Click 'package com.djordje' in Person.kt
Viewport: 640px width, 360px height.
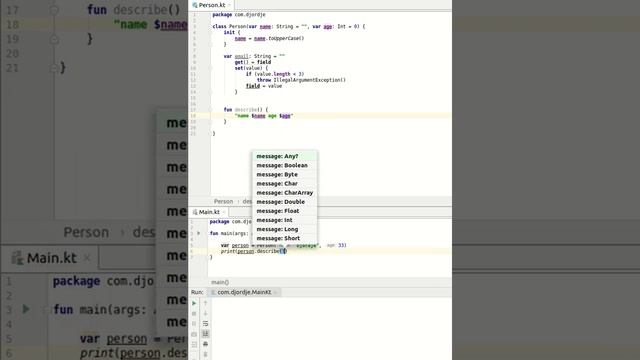click(239, 15)
